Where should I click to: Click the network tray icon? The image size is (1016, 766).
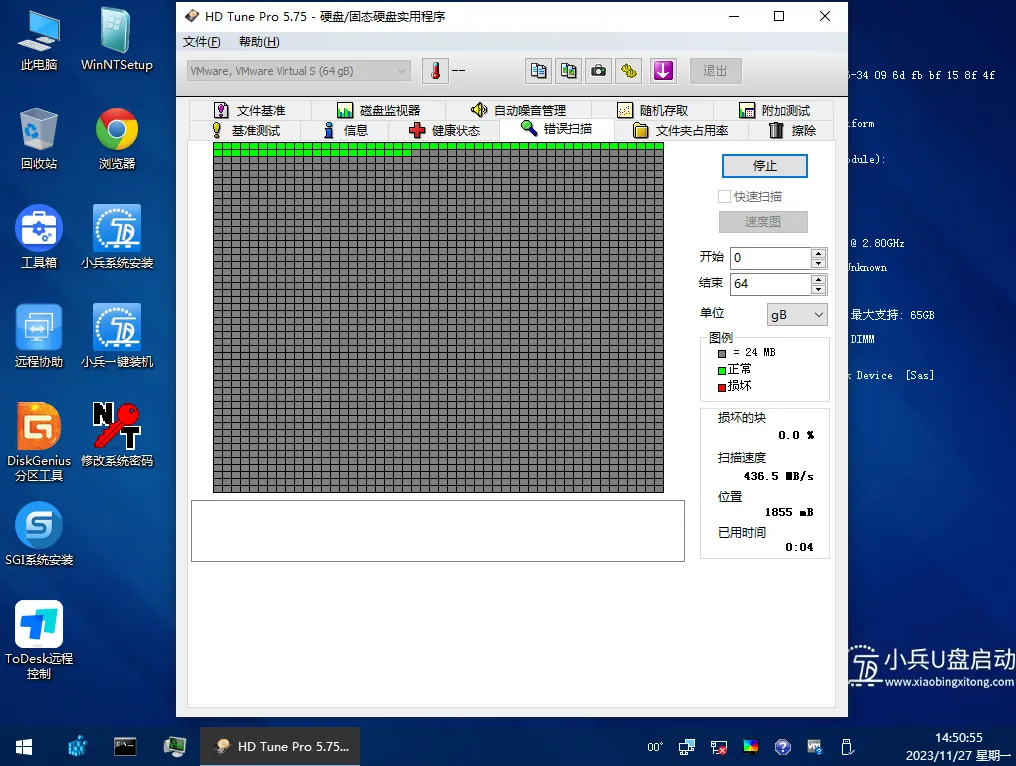(x=687, y=747)
